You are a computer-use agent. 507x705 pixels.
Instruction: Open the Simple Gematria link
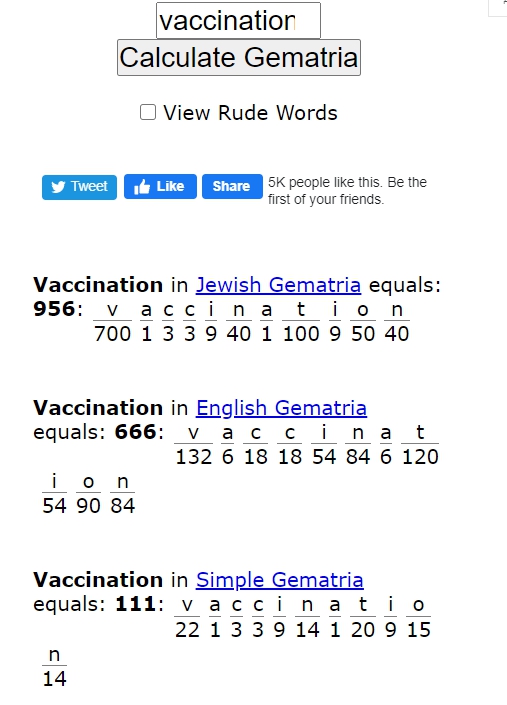[280, 580]
